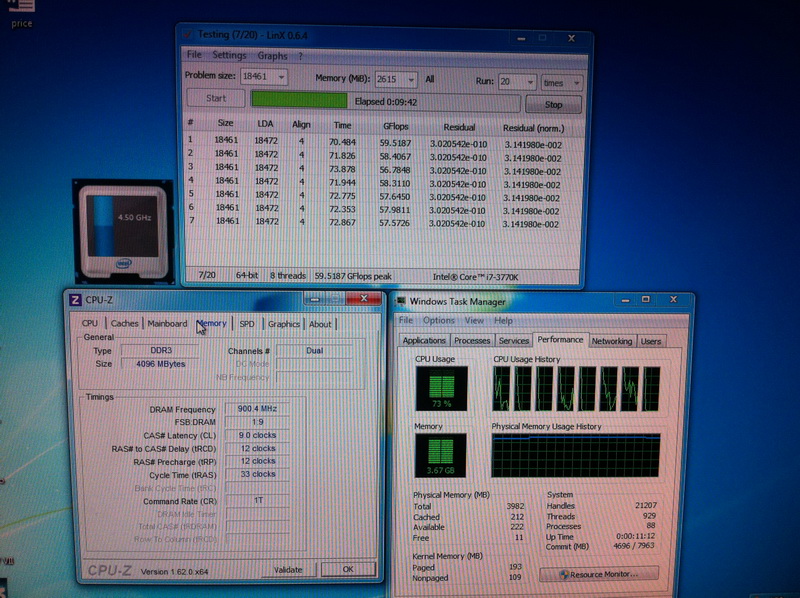Open the Options menu in Task Manager
Image resolution: width=800 pixels, height=598 pixels.
[x=438, y=321]
